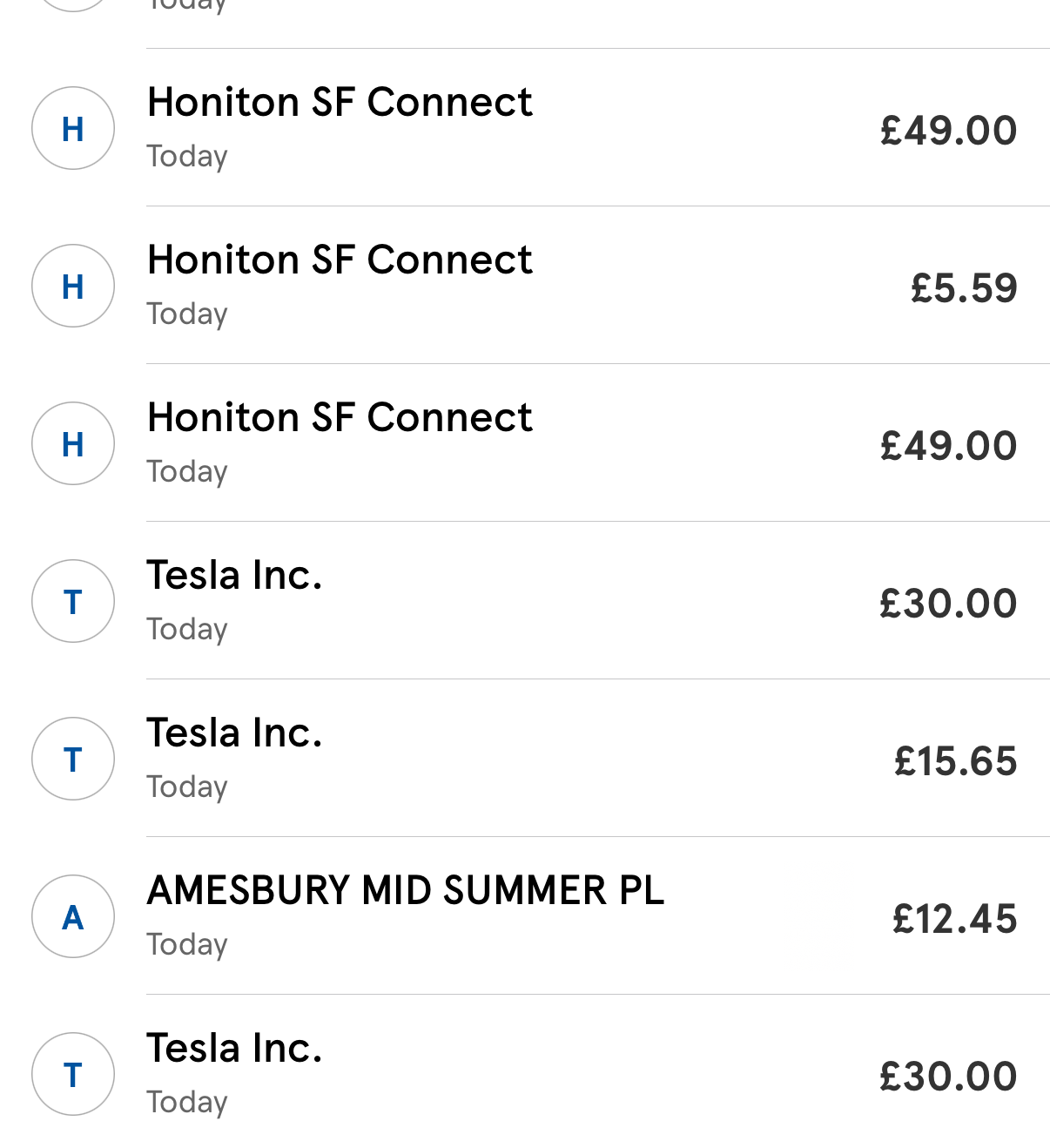Screen dimensions: 1050x1148
Task: Select the £12.45 amount
Action: [954, 919]
